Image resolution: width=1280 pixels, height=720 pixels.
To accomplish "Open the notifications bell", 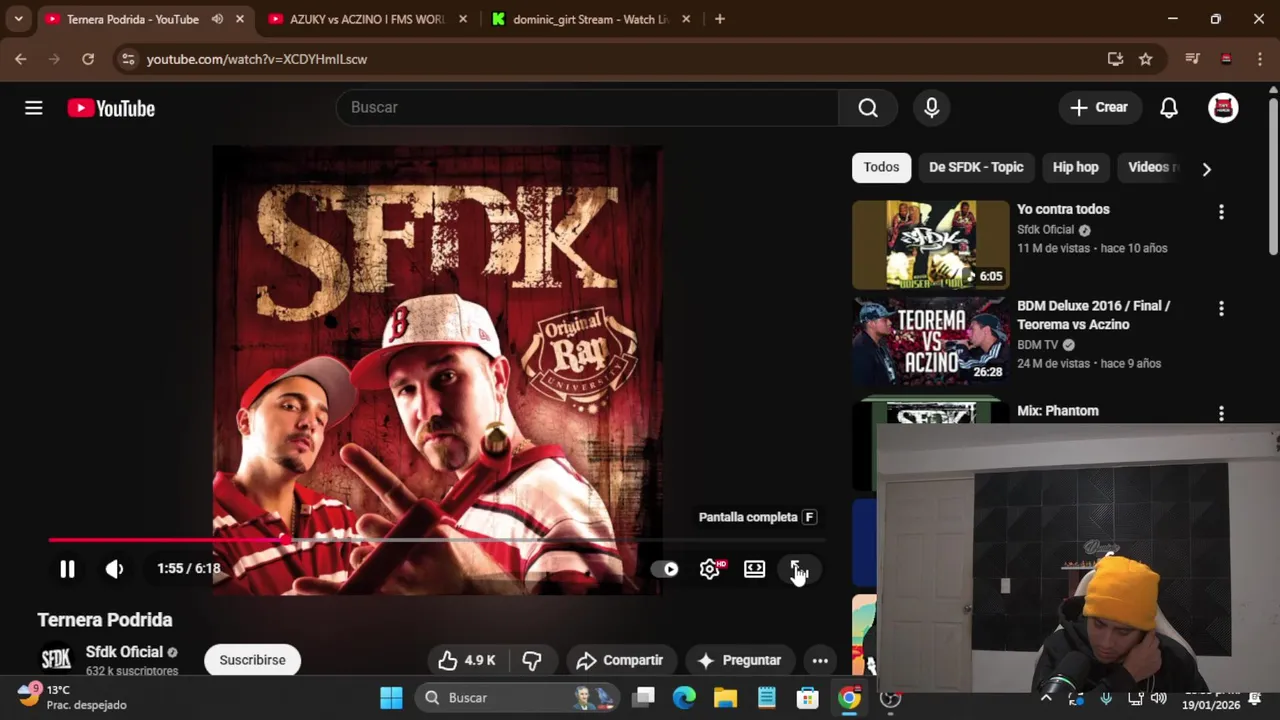I will click(1169, 107).
